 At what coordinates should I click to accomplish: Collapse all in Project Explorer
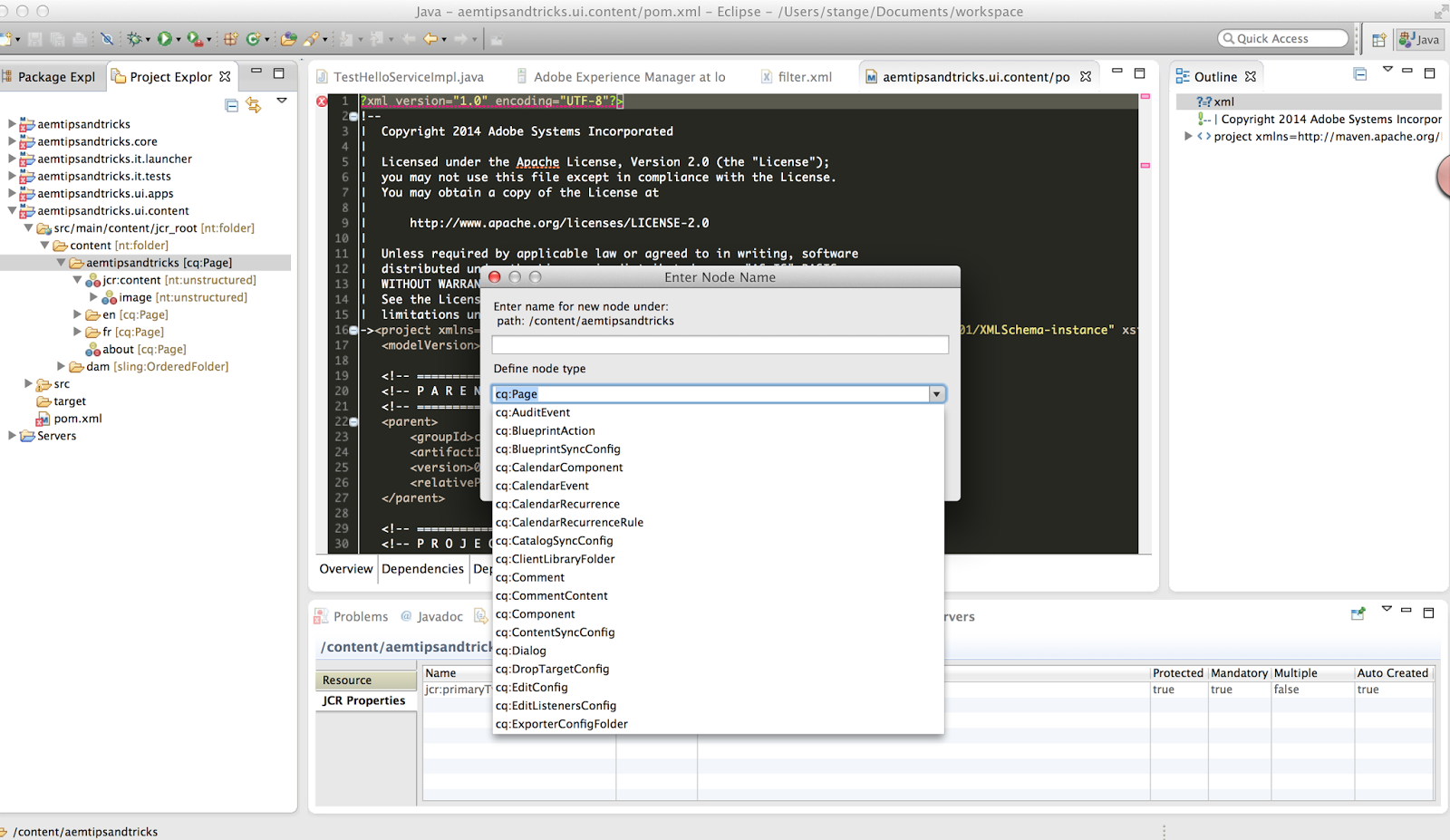click(x=232, y=105)
